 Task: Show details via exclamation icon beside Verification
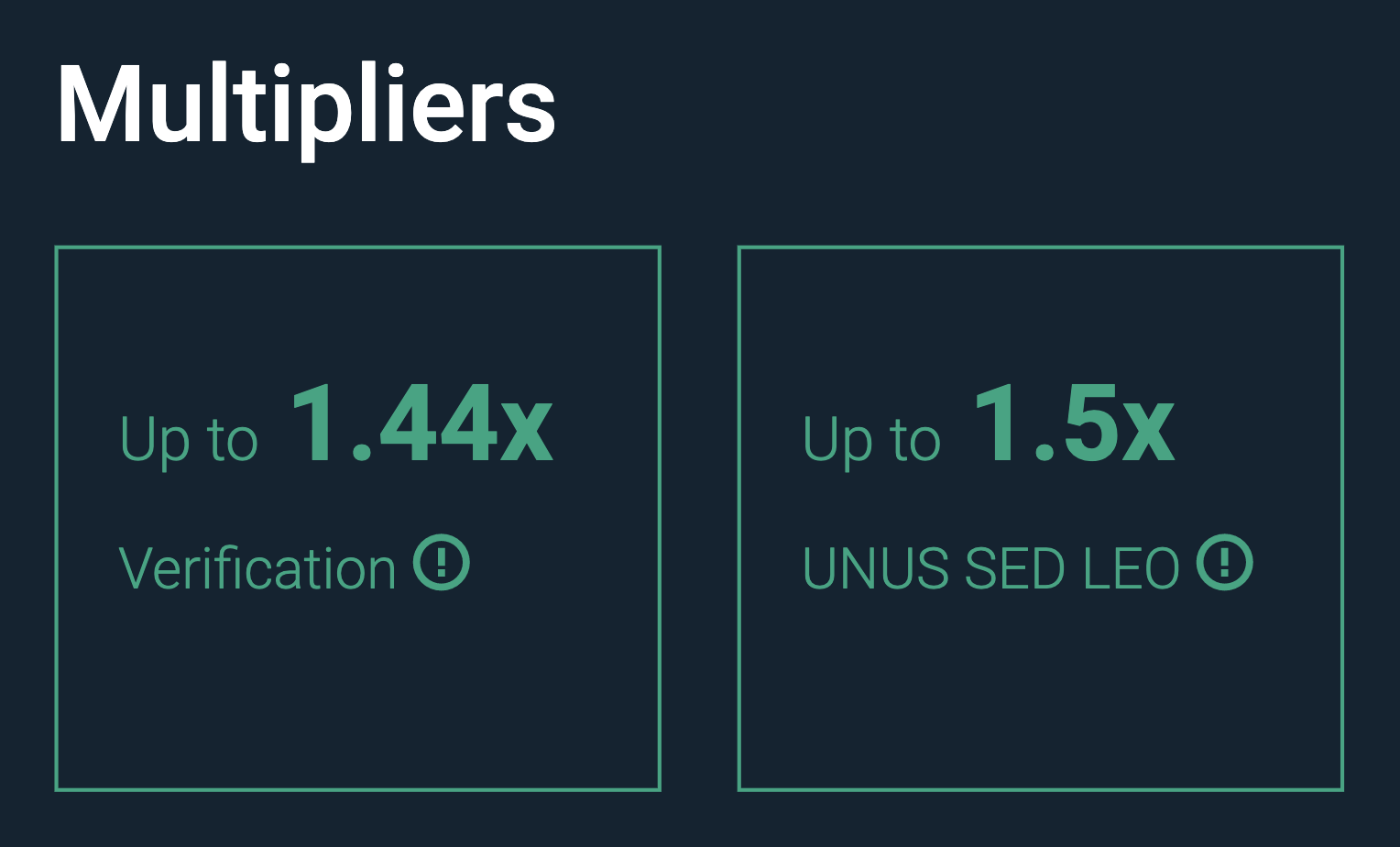[x=442, y=562]
